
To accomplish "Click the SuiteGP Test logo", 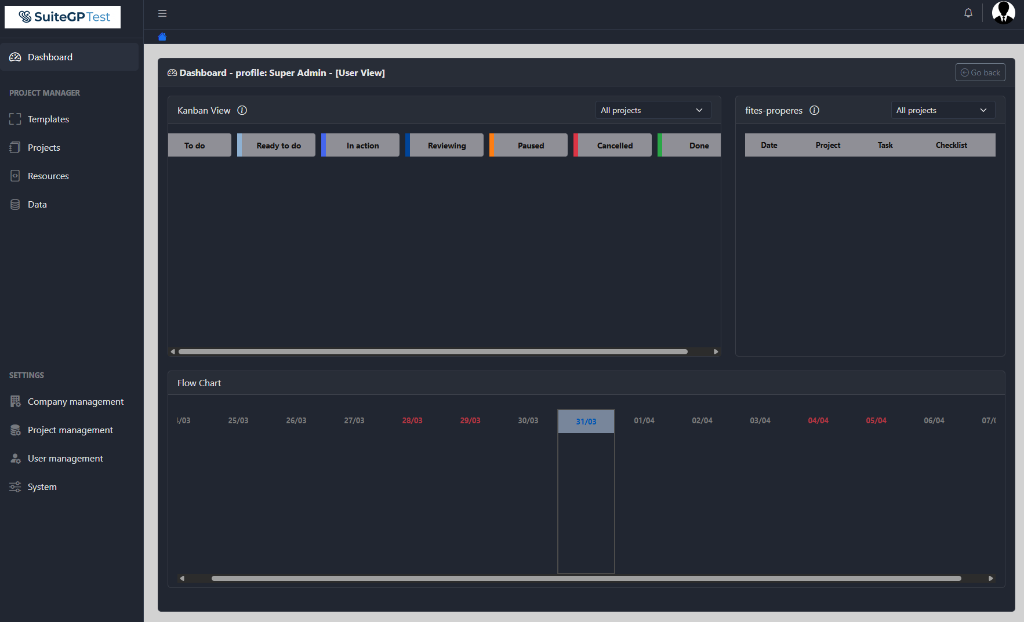I will click(x=62, y=17).
